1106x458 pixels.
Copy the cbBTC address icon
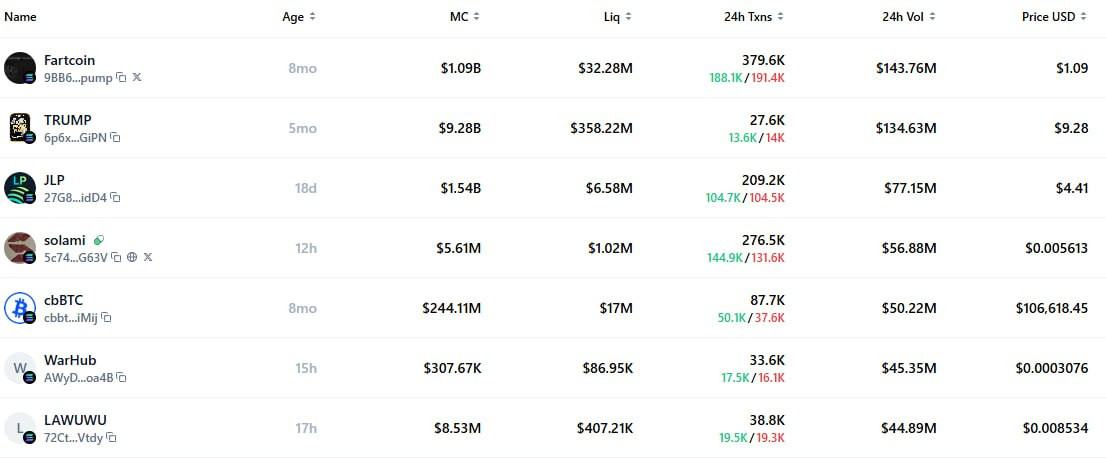[106, 318]
